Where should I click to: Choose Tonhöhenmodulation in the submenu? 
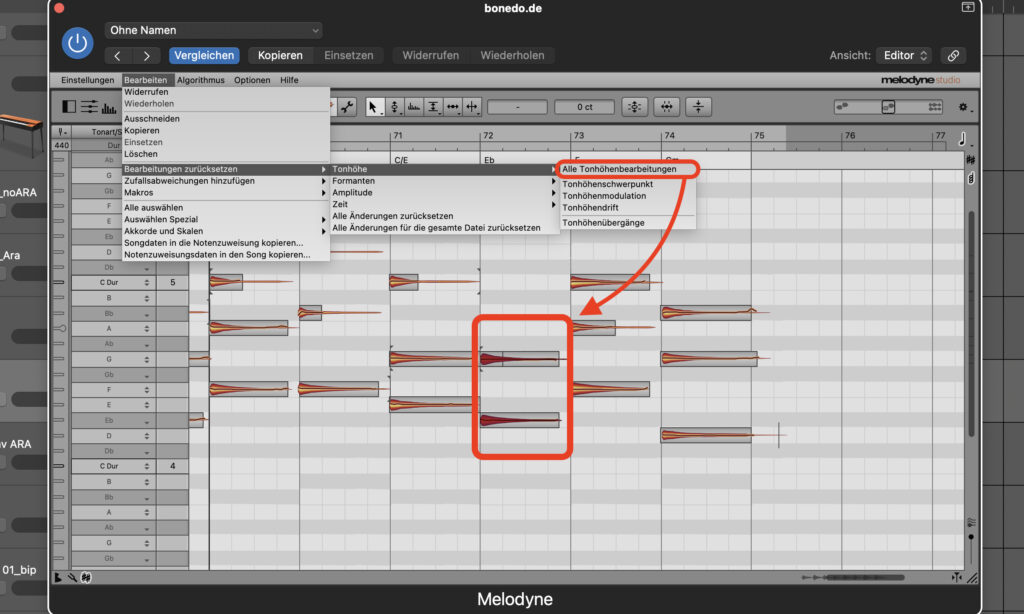[x=628, y=196]
